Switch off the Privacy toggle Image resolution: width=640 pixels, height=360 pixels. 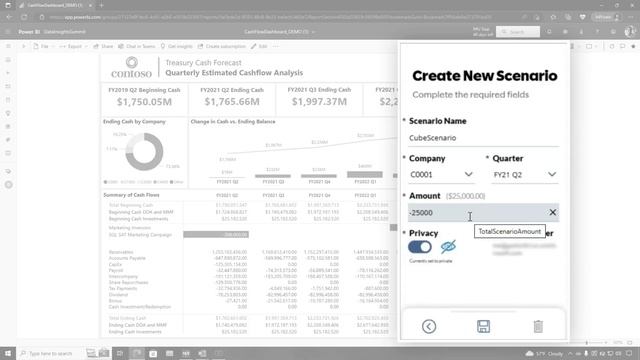point(420,247)
